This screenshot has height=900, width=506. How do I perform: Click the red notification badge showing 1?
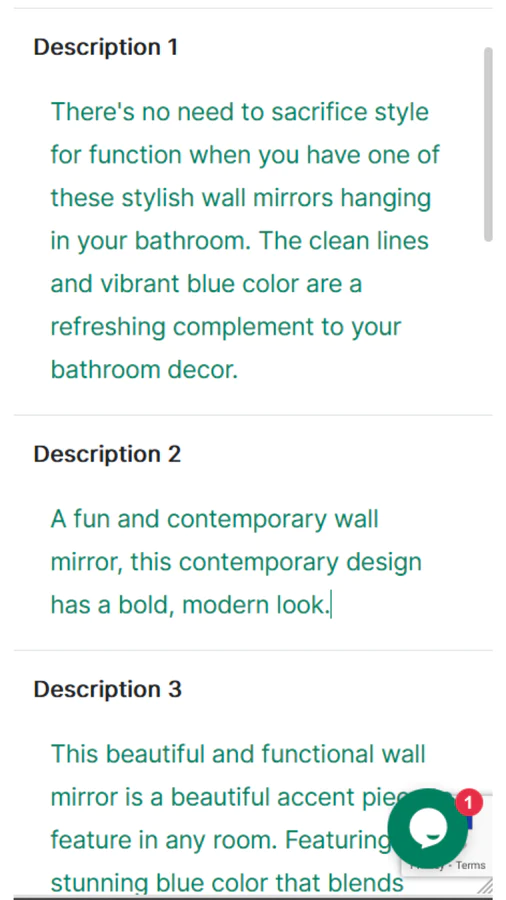[x=469, y=802]
